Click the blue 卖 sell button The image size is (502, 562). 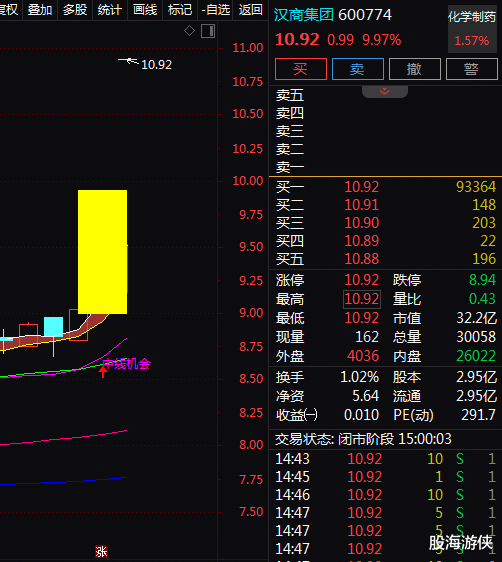[358, 69]
